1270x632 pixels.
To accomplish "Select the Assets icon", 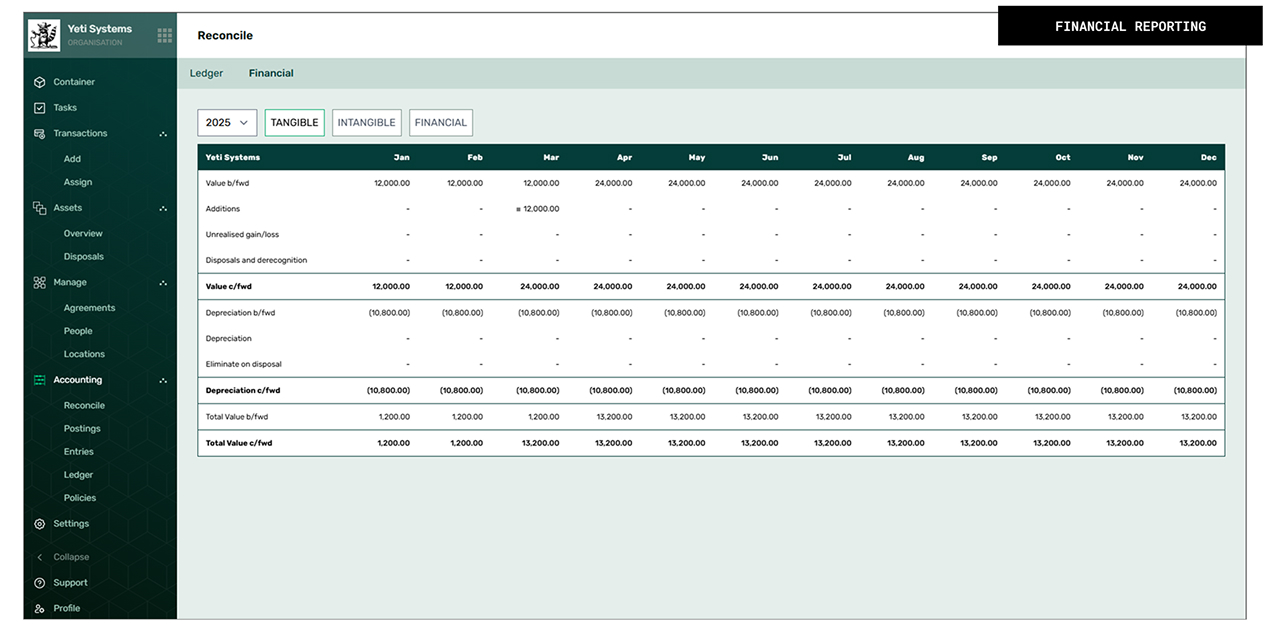I will (38, 207).
